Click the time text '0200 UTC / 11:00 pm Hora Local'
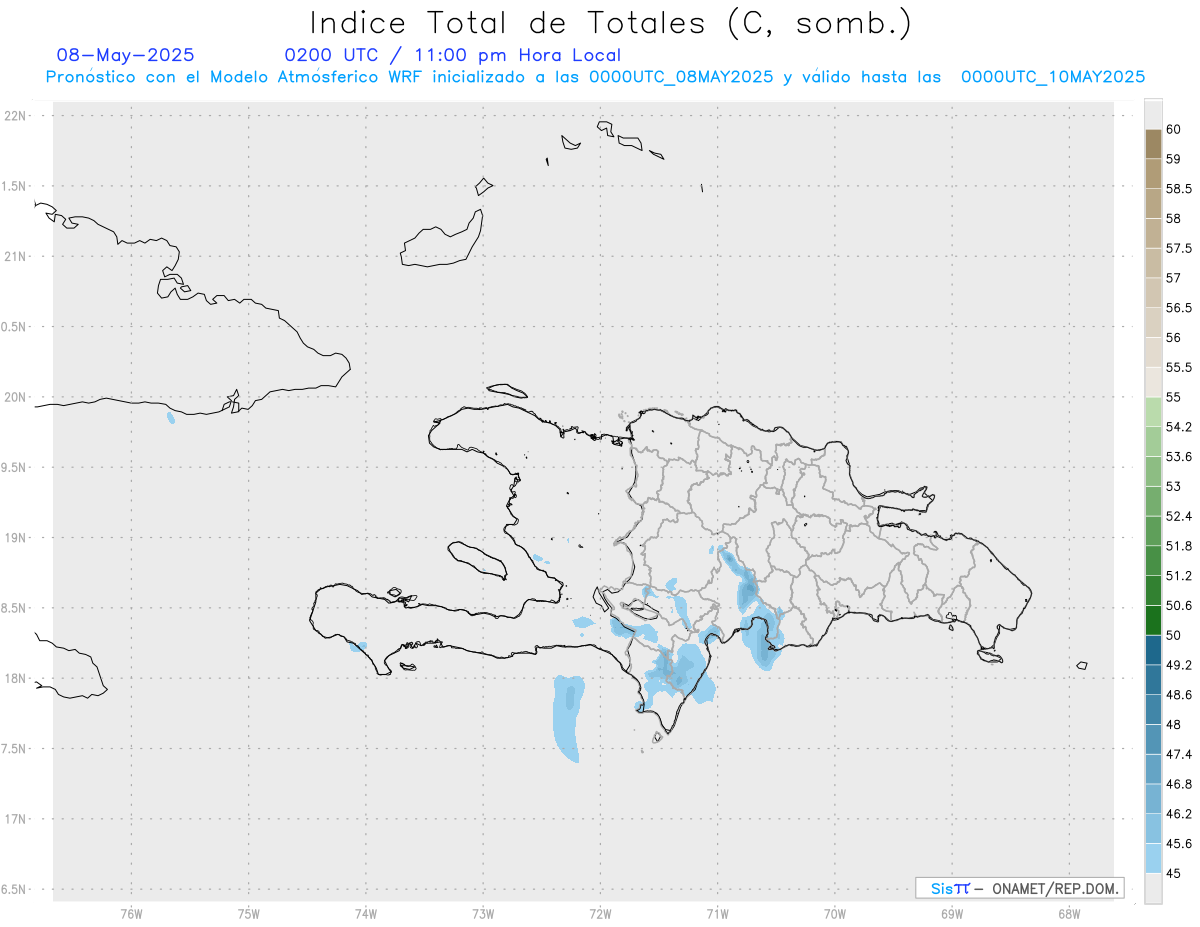This screenshot has height=927, width=1200. 453,55
